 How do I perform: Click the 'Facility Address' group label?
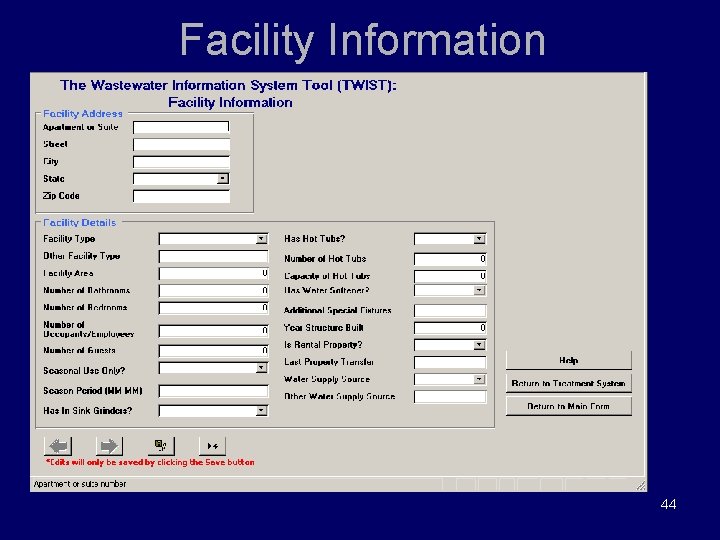[83, 113]
